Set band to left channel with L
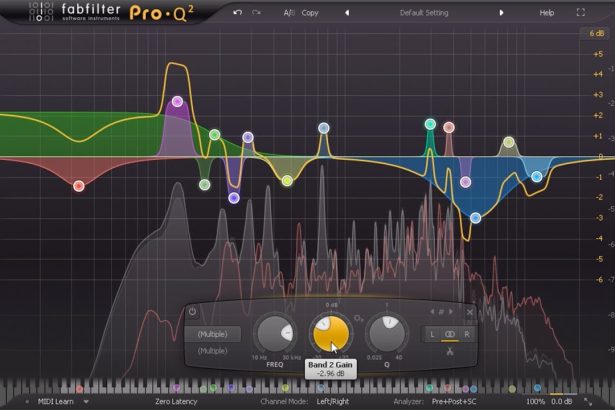 pyautogui.click(x=433, y=333)
